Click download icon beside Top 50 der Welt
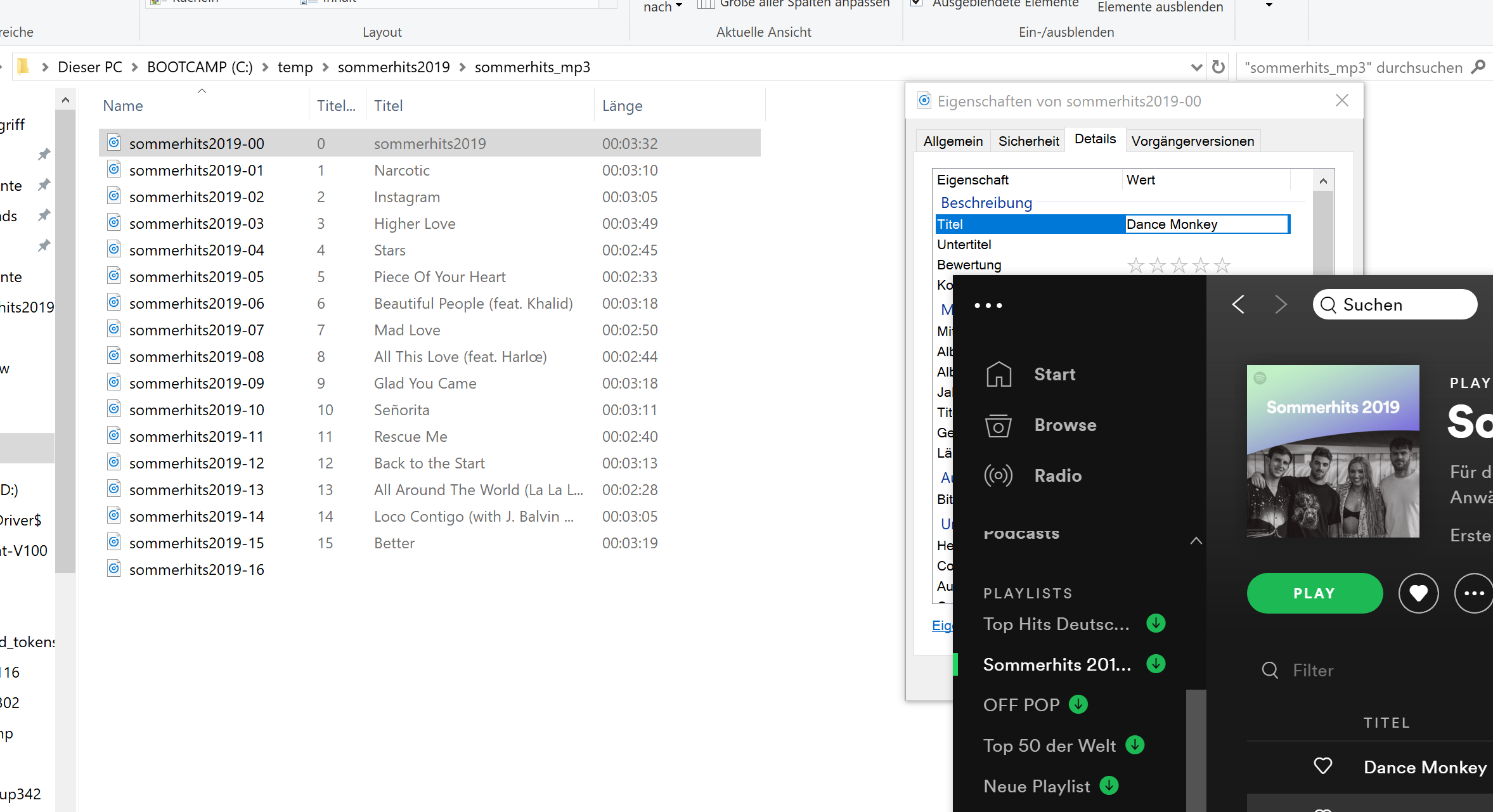Screen dimensions: 1493x812 tap(1134, 745)
